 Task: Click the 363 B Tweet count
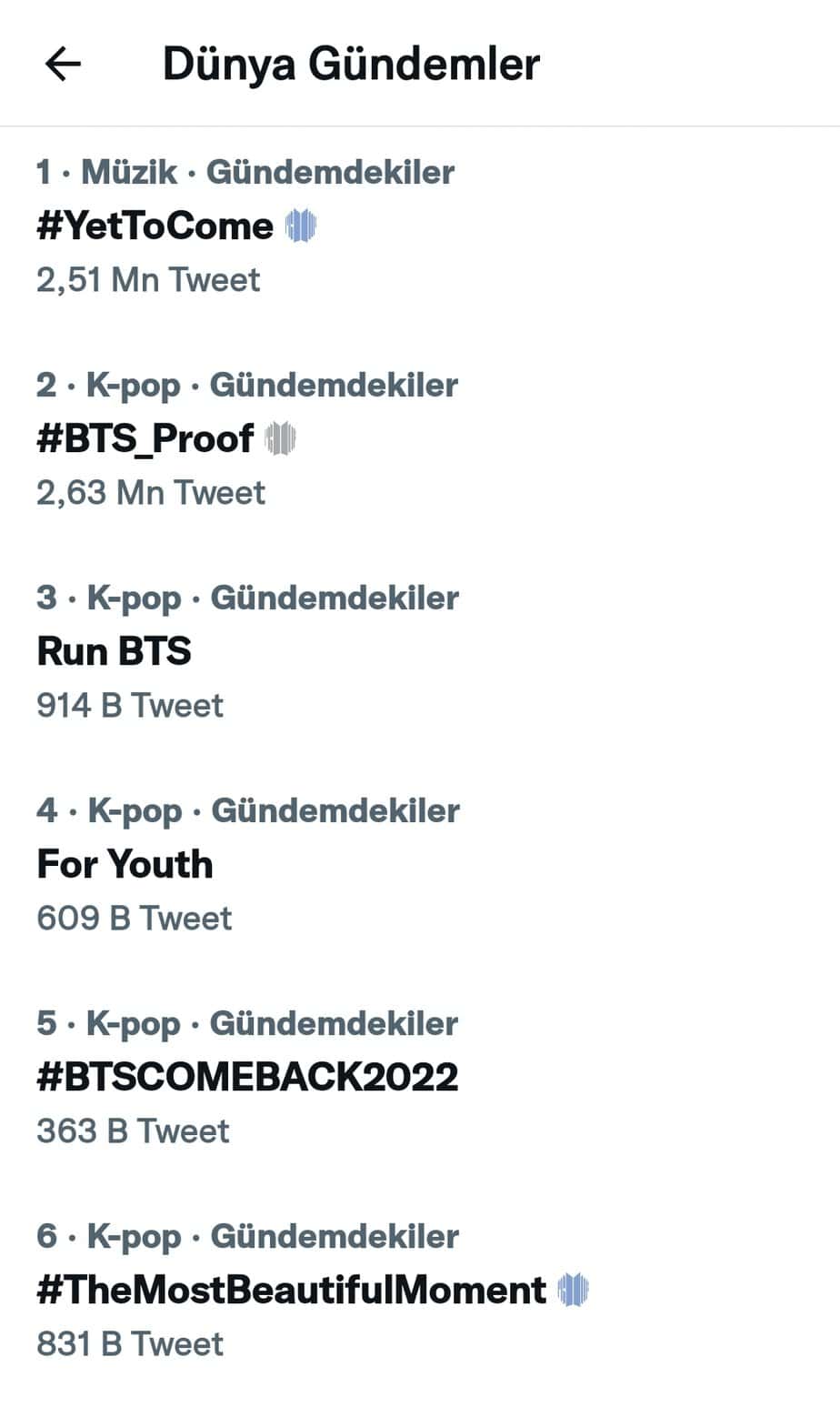(x=133, y=1131)
